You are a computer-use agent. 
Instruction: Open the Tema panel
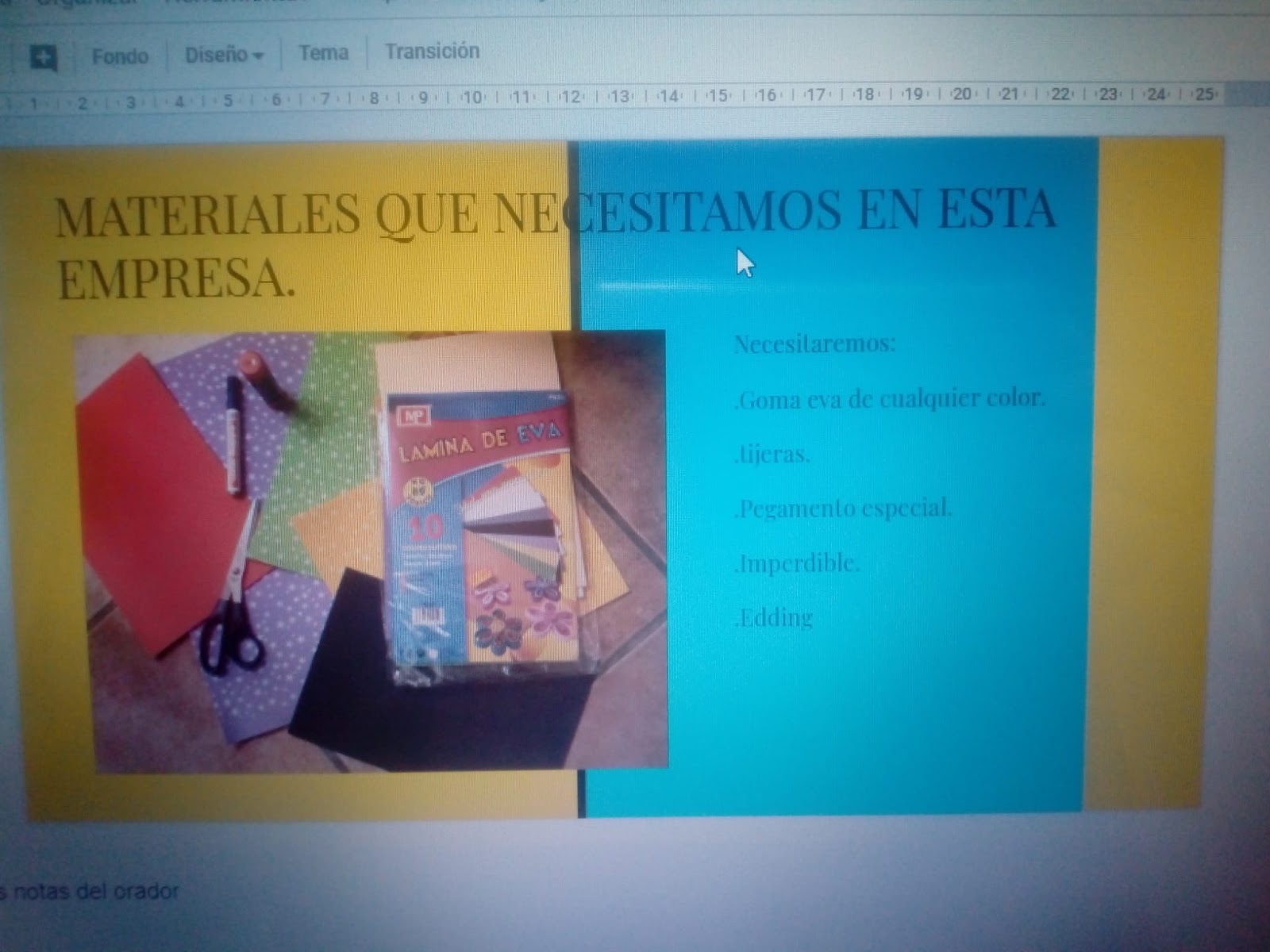(x=323, y=53)
